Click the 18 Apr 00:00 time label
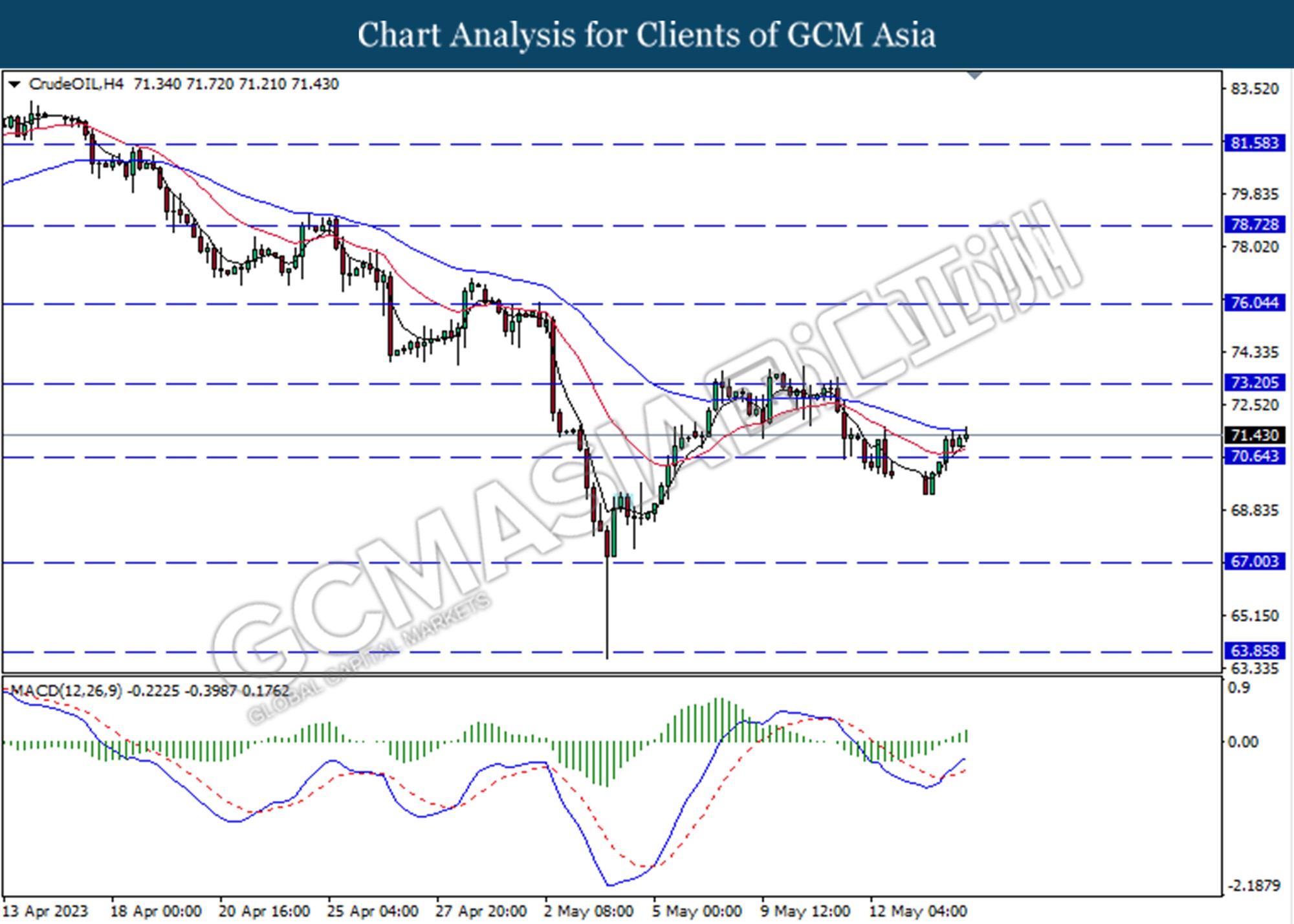 [x=156, y=911]
